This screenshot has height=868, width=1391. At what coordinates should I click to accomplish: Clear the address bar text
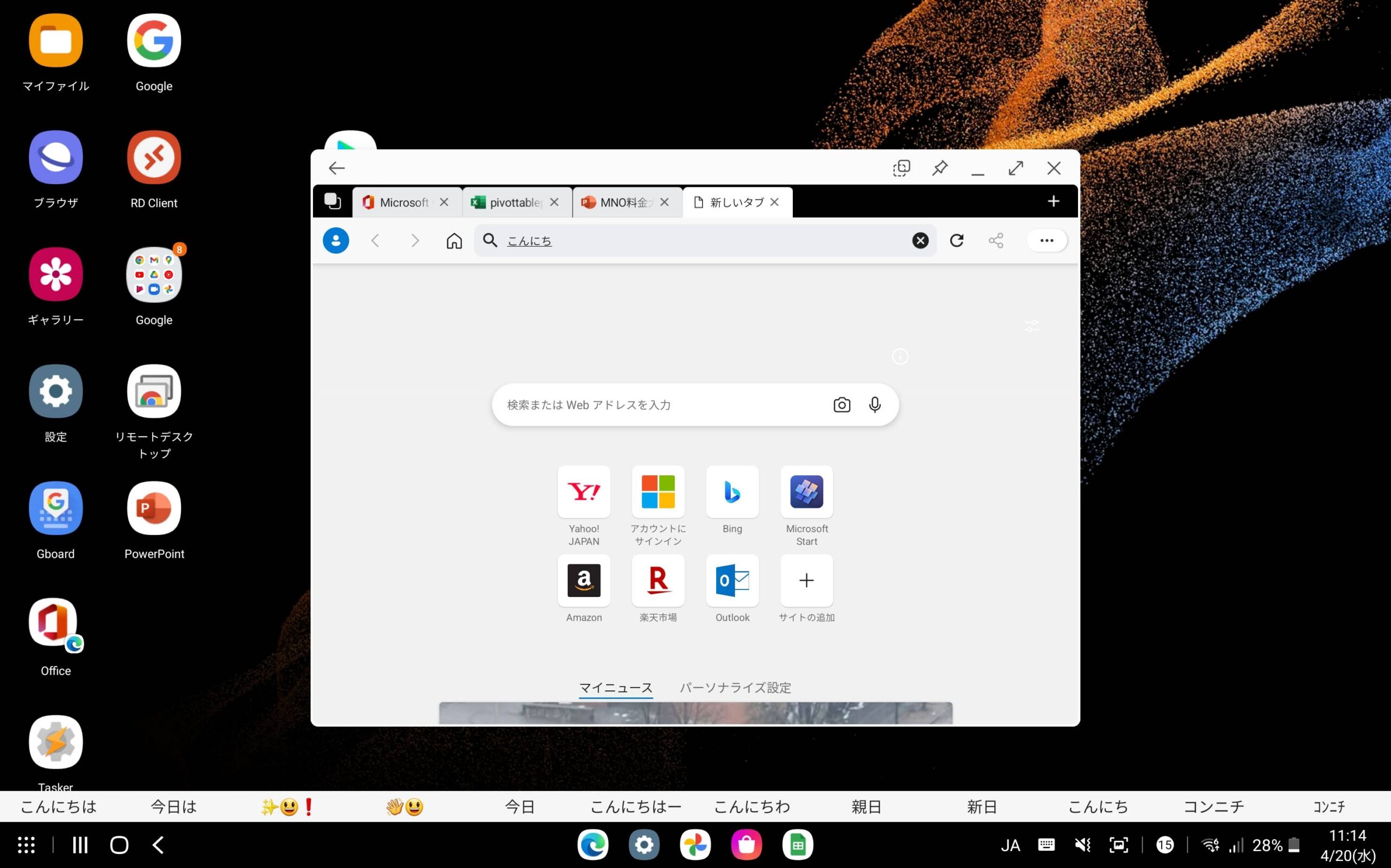[x=920, y=241]
